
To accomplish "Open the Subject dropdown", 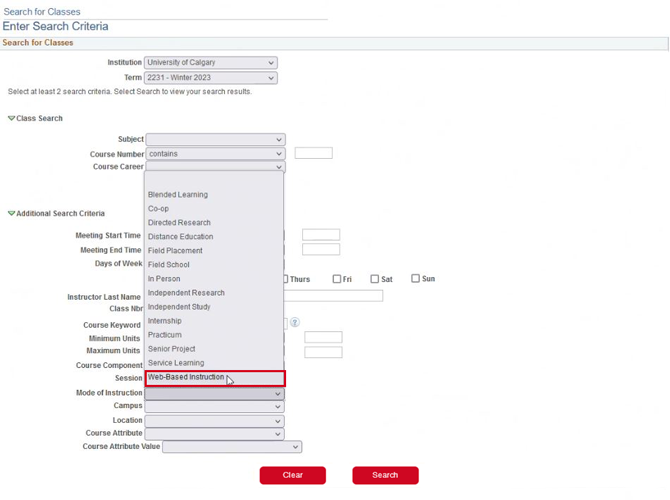I will (215, 140).
